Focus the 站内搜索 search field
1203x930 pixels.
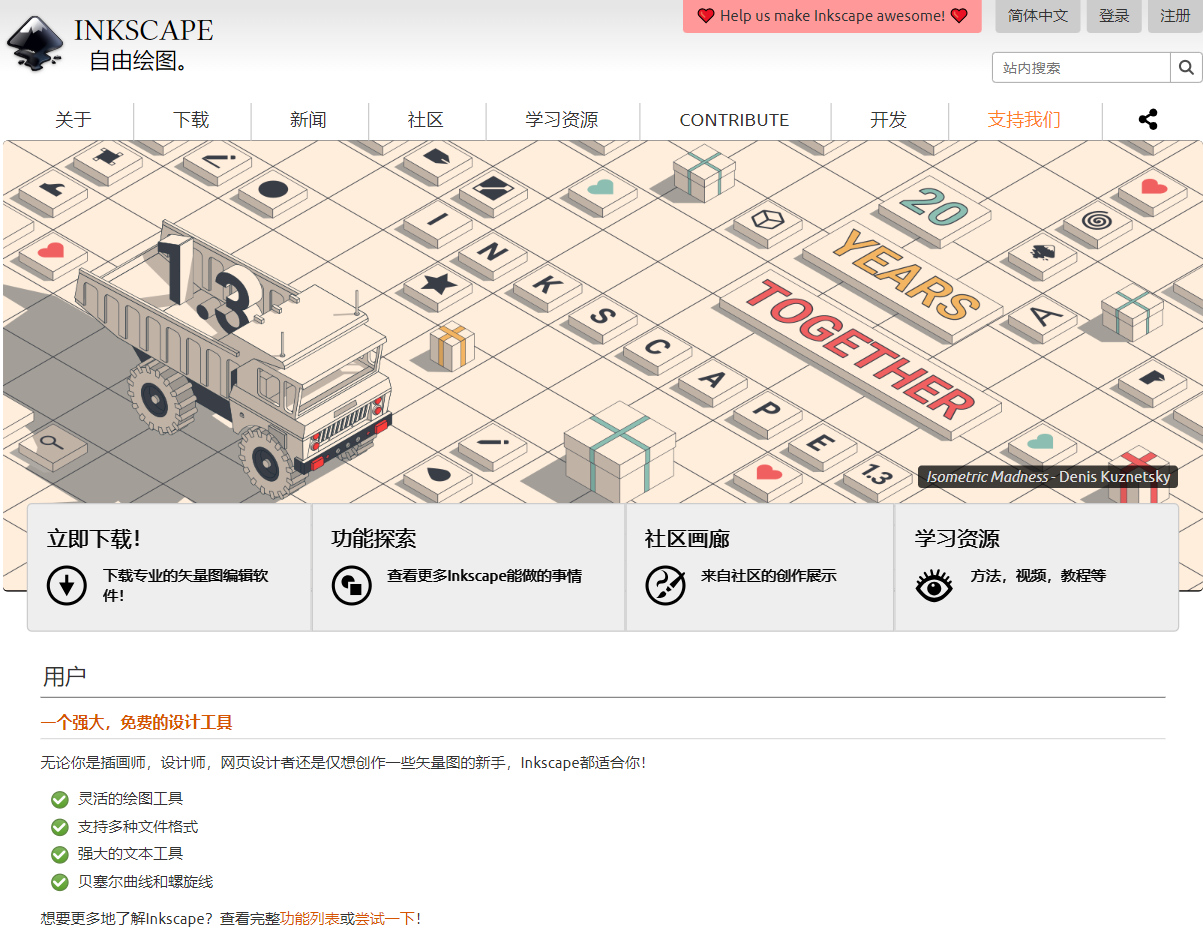(1081, 68)
